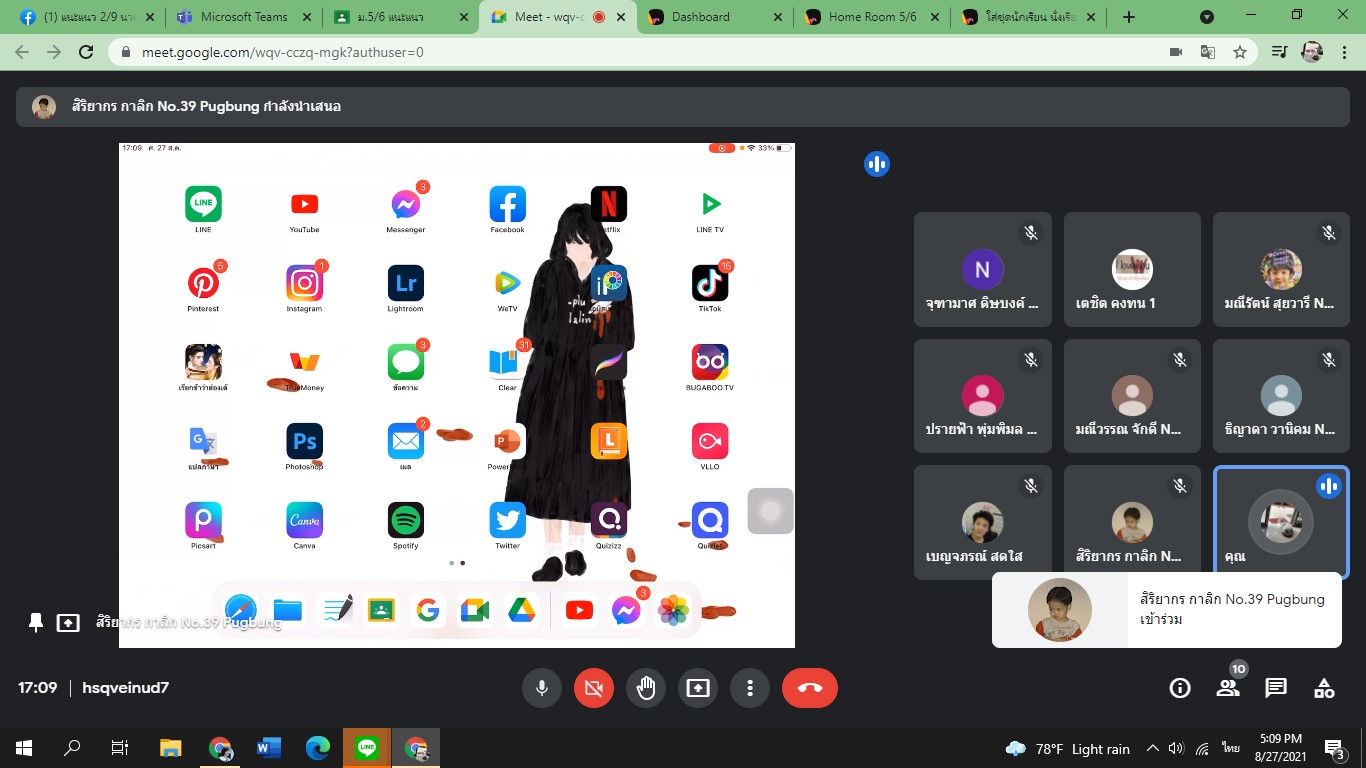
Task: Open the more options menu in Meet
Action: [749, 688]
